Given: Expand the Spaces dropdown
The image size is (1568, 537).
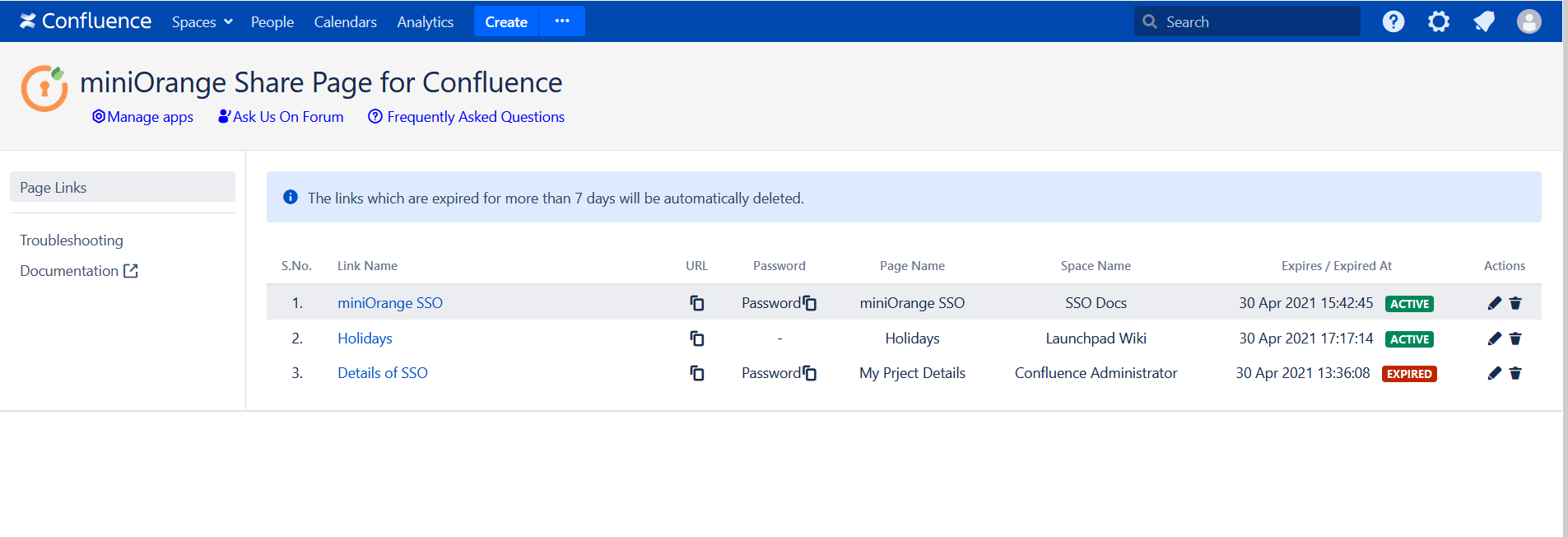Looking at the screenshot, I should point(202,22).
